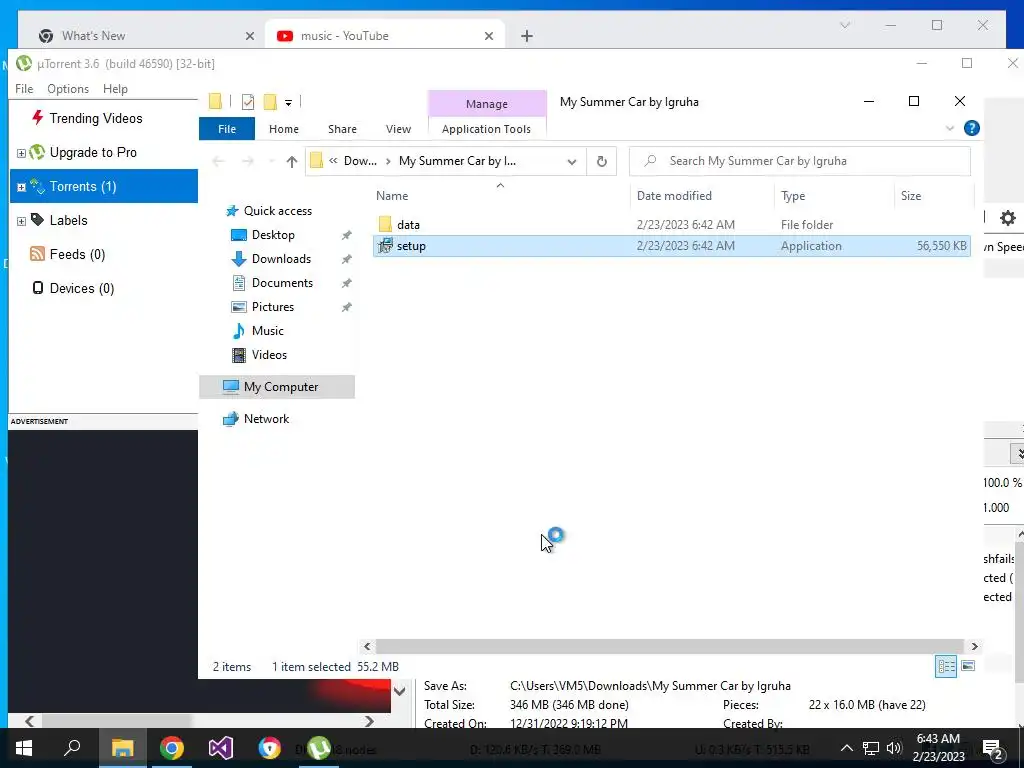The image size is (1024, 768).
Task: Expand the Explorer ribbon chevron
Action: coord(950,128)
